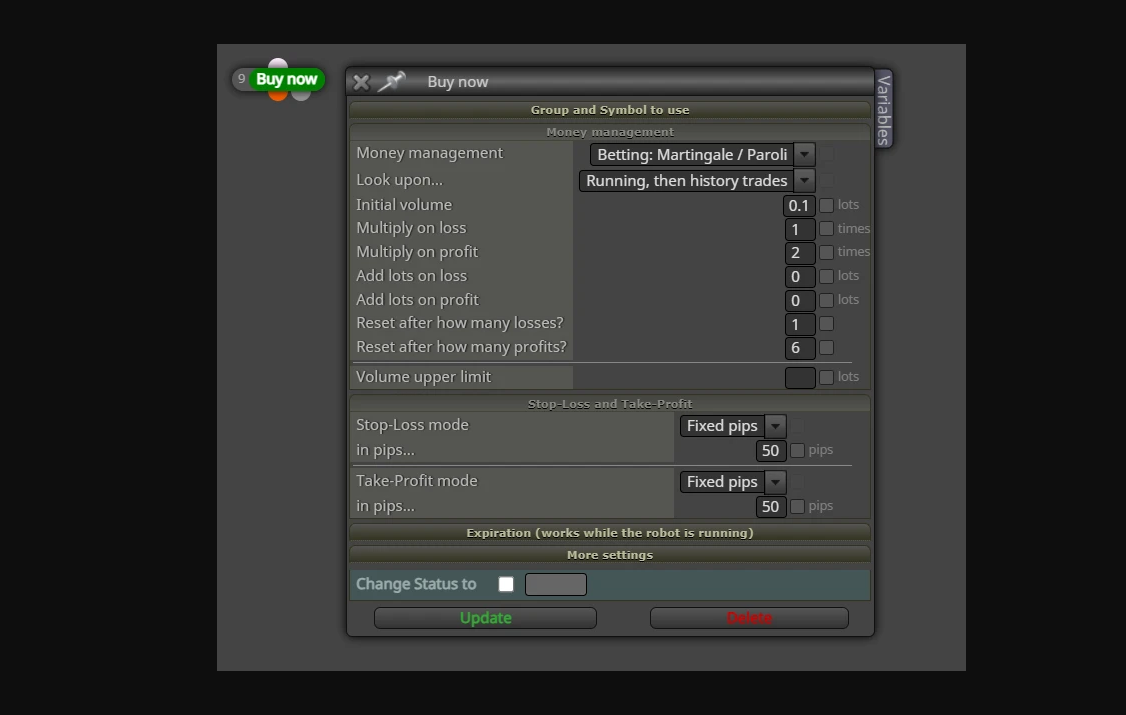Open Running, then history trades dropdown
Screen dimensions: 1126x715
pos(697,180)
